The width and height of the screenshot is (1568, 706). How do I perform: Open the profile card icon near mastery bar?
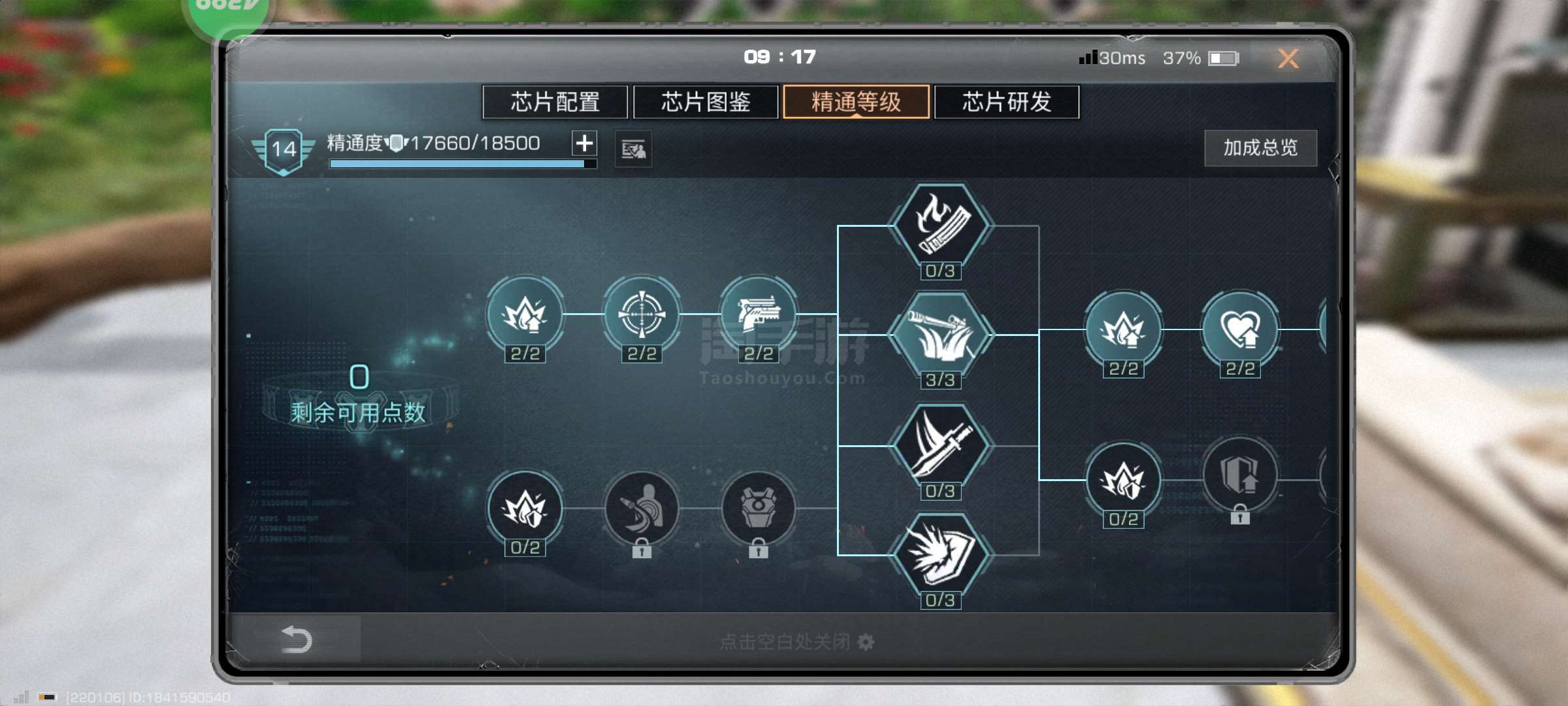point(633,150)
